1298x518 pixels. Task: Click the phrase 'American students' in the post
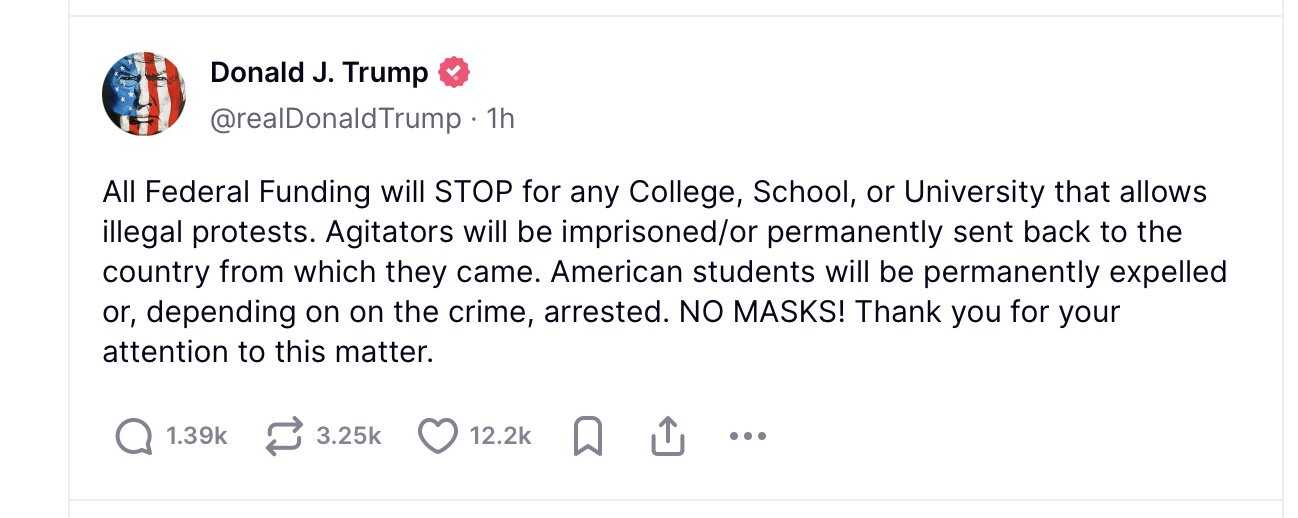671,272
